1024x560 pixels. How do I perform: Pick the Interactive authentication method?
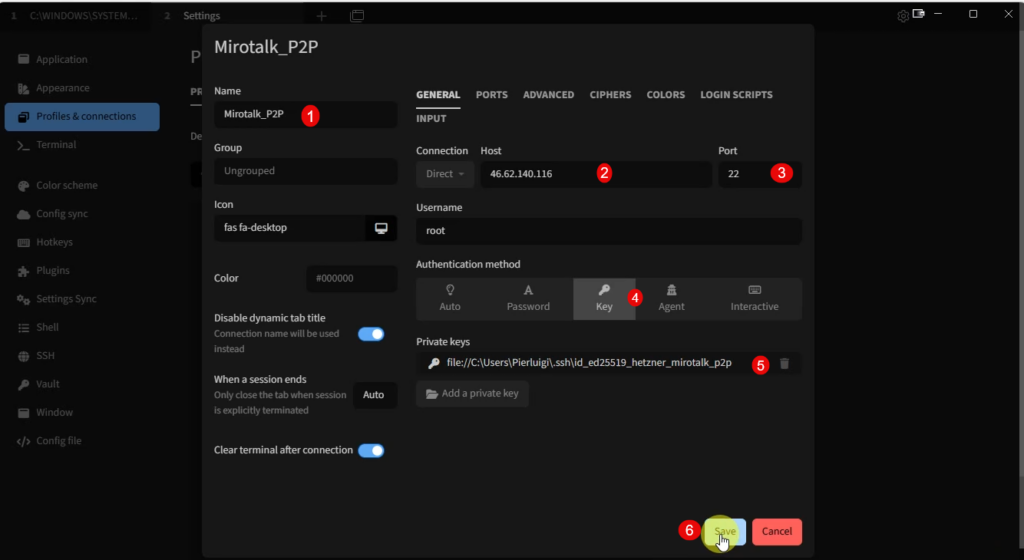click(x=754, y=298)
